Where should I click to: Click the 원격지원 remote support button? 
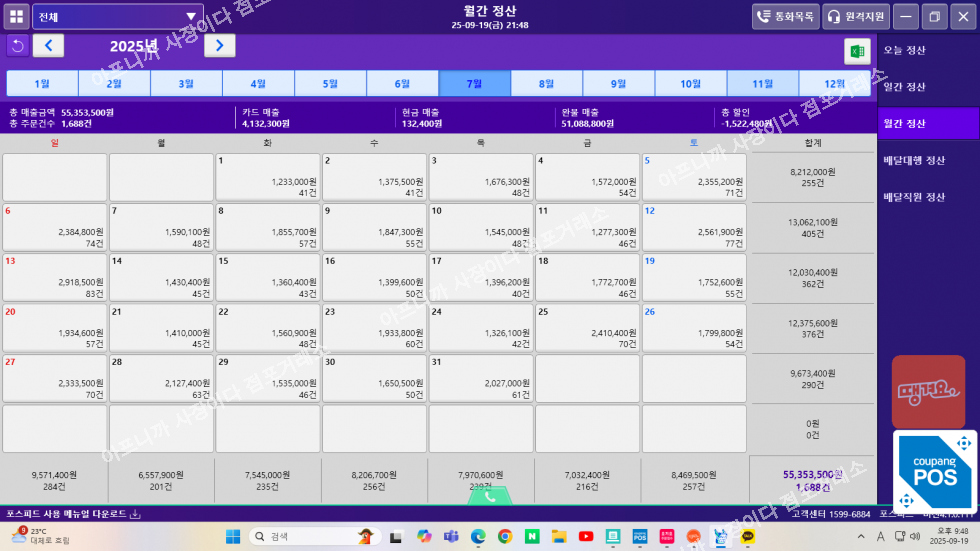pyautogui.click(x=855, y=16)
